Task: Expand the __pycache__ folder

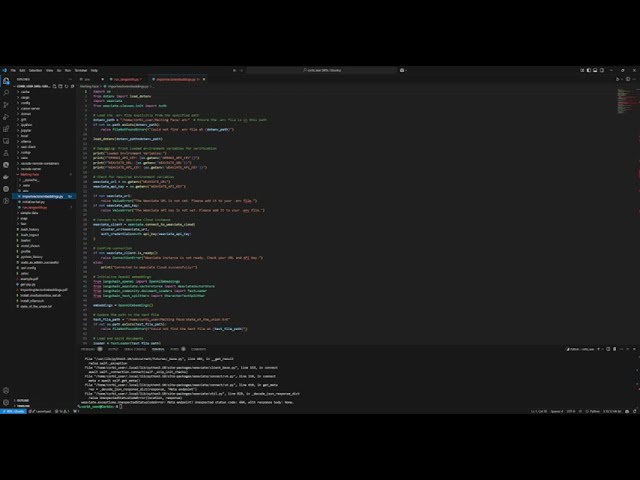Action: tap(31, 180)
